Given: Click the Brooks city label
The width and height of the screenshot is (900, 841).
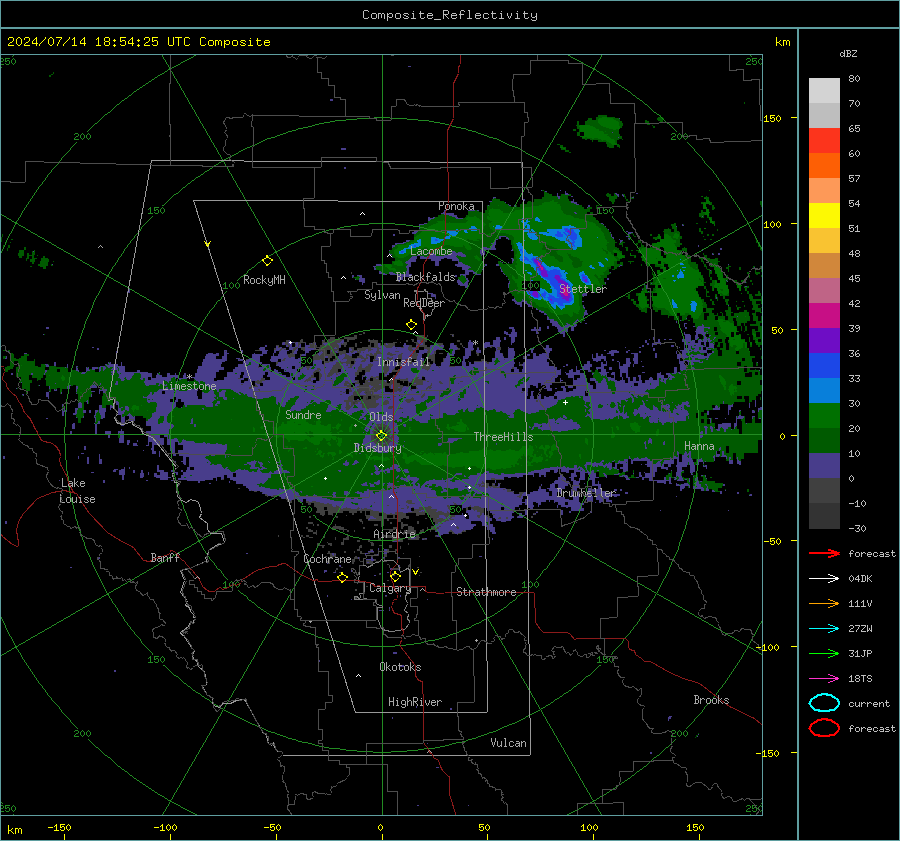Looking at the screenshot, I should [x=711, y=700].
